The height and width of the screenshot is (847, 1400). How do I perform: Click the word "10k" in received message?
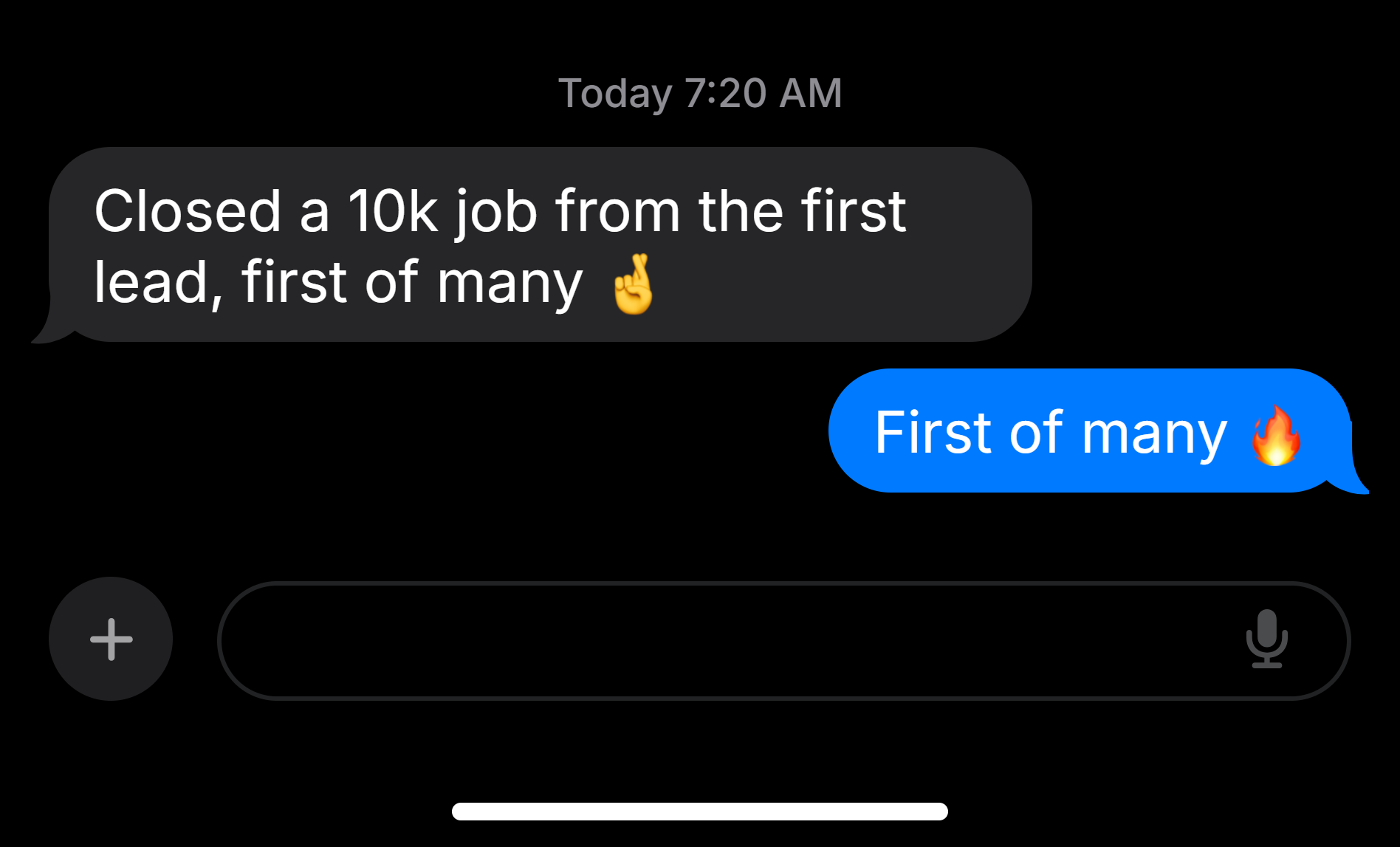[x=393, y=212]
